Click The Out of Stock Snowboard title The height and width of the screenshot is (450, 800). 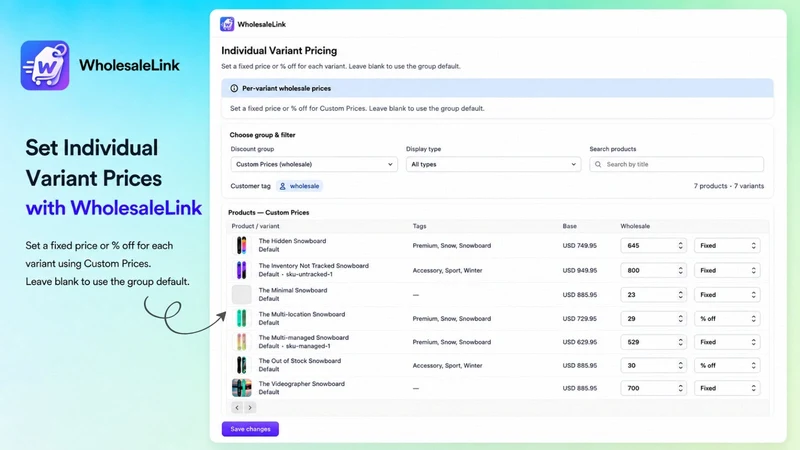pyautogui.click(x=299, y=361)
